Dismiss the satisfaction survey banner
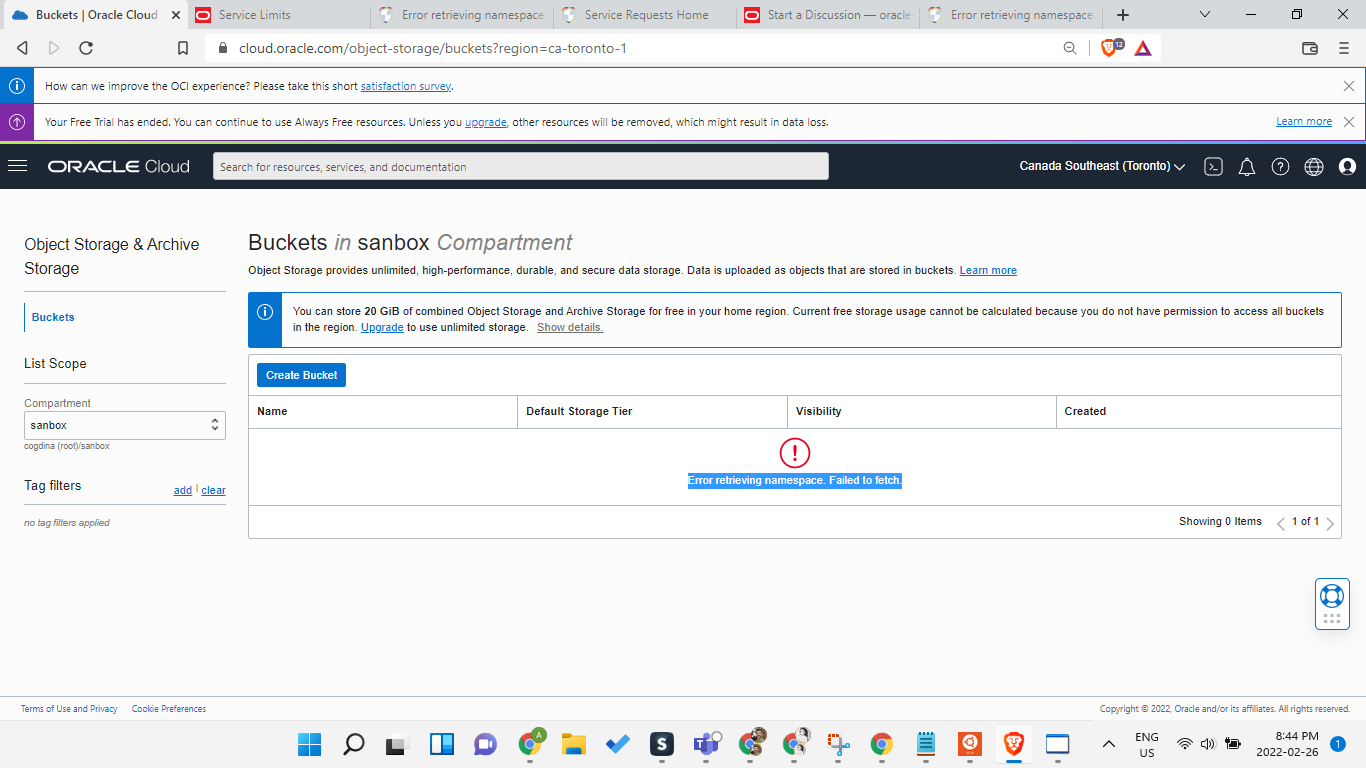 coord(1349,86)
